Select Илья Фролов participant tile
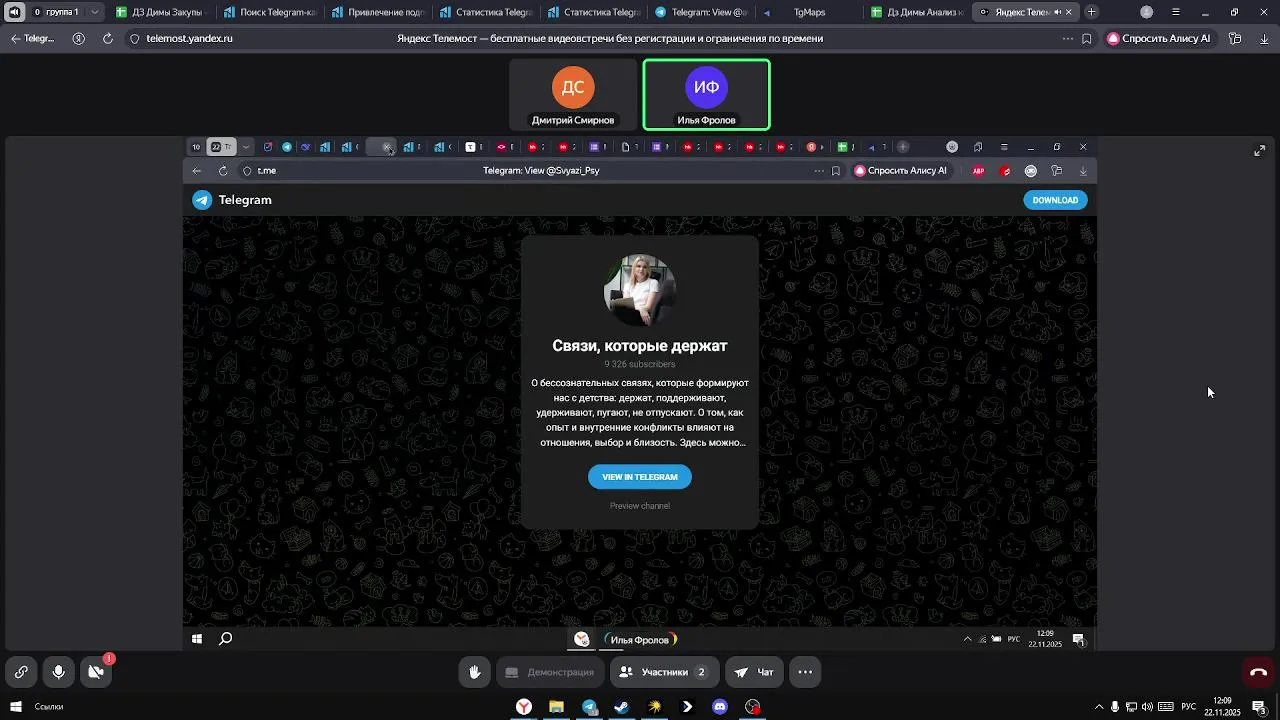The width and height of the screenshot is (1280, 720). pos(706,95)
